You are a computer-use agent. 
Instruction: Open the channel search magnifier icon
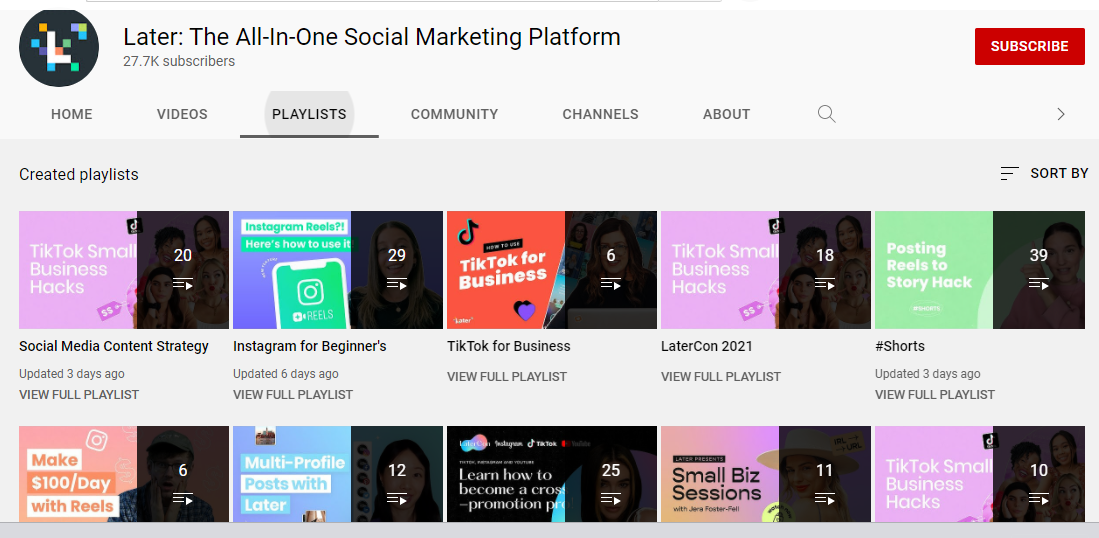coord(826,114)
